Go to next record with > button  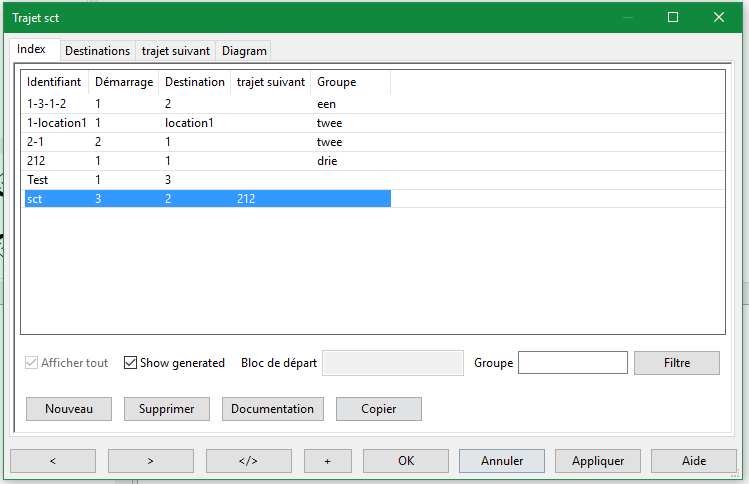point(150,461)
